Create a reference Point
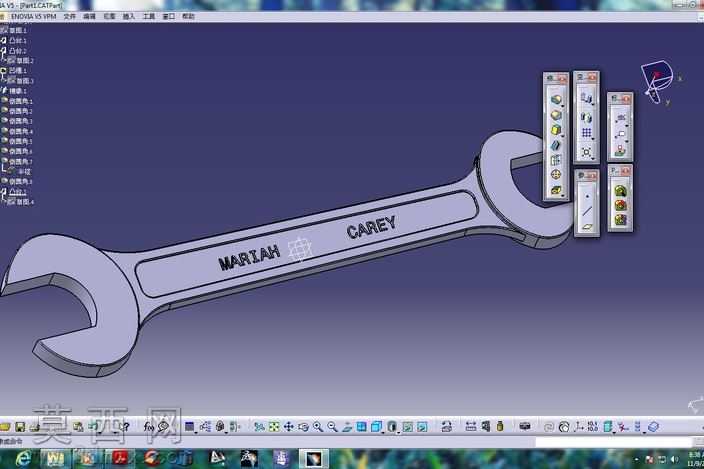 coord(587,196)
